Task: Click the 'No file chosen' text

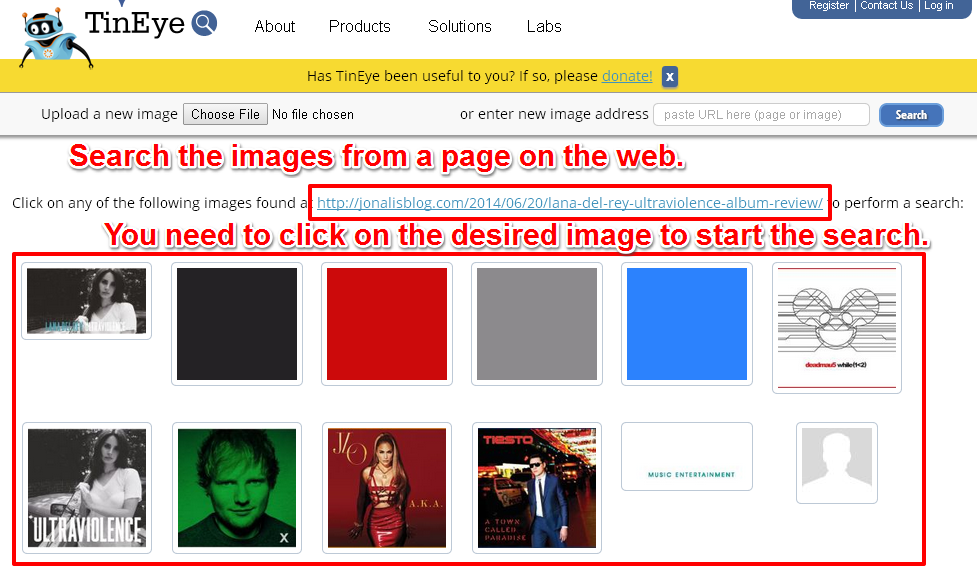Action: pyautogui.click(x=313, y=115)
